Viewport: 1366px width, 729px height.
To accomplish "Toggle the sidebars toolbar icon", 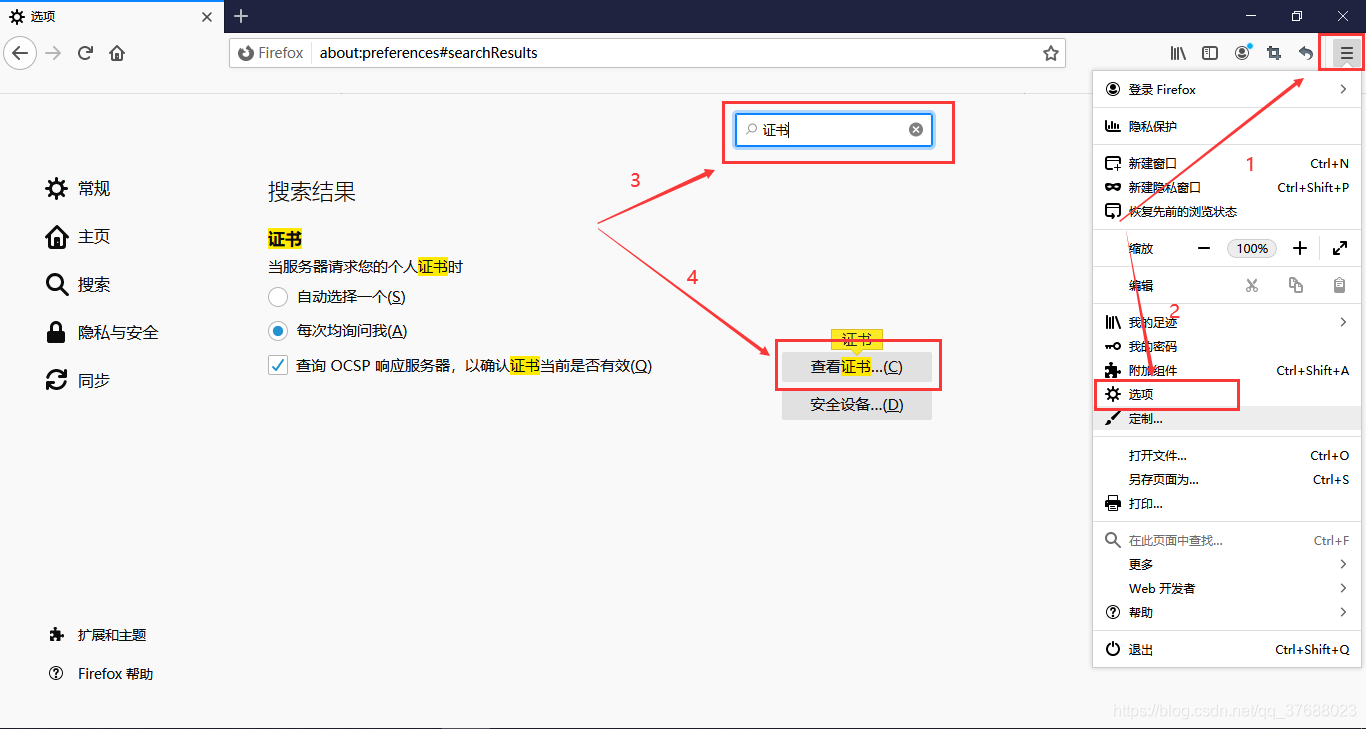I will (1210, 53).
